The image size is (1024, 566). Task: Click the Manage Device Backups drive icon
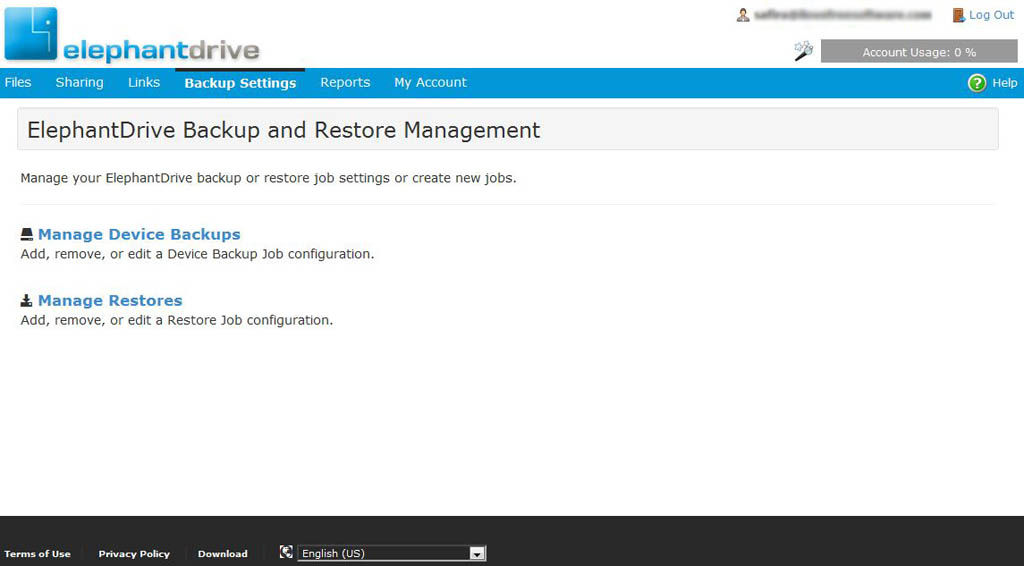(x=26, y=234)
